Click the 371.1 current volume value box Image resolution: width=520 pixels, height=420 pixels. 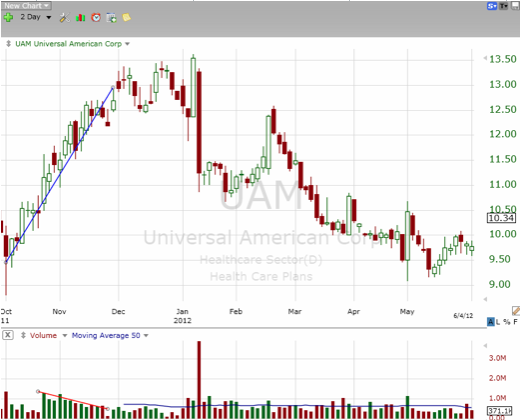click(500, 410)
